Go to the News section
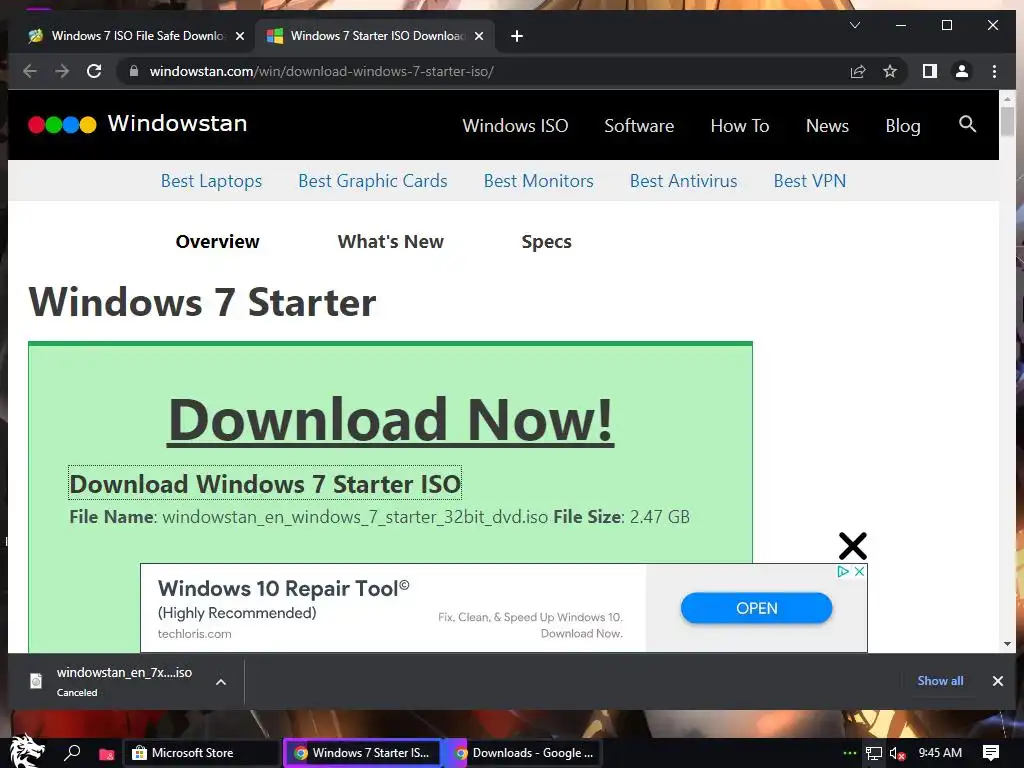The height and width of the screenshot is (768, 1024). click(x=827, y=125)
